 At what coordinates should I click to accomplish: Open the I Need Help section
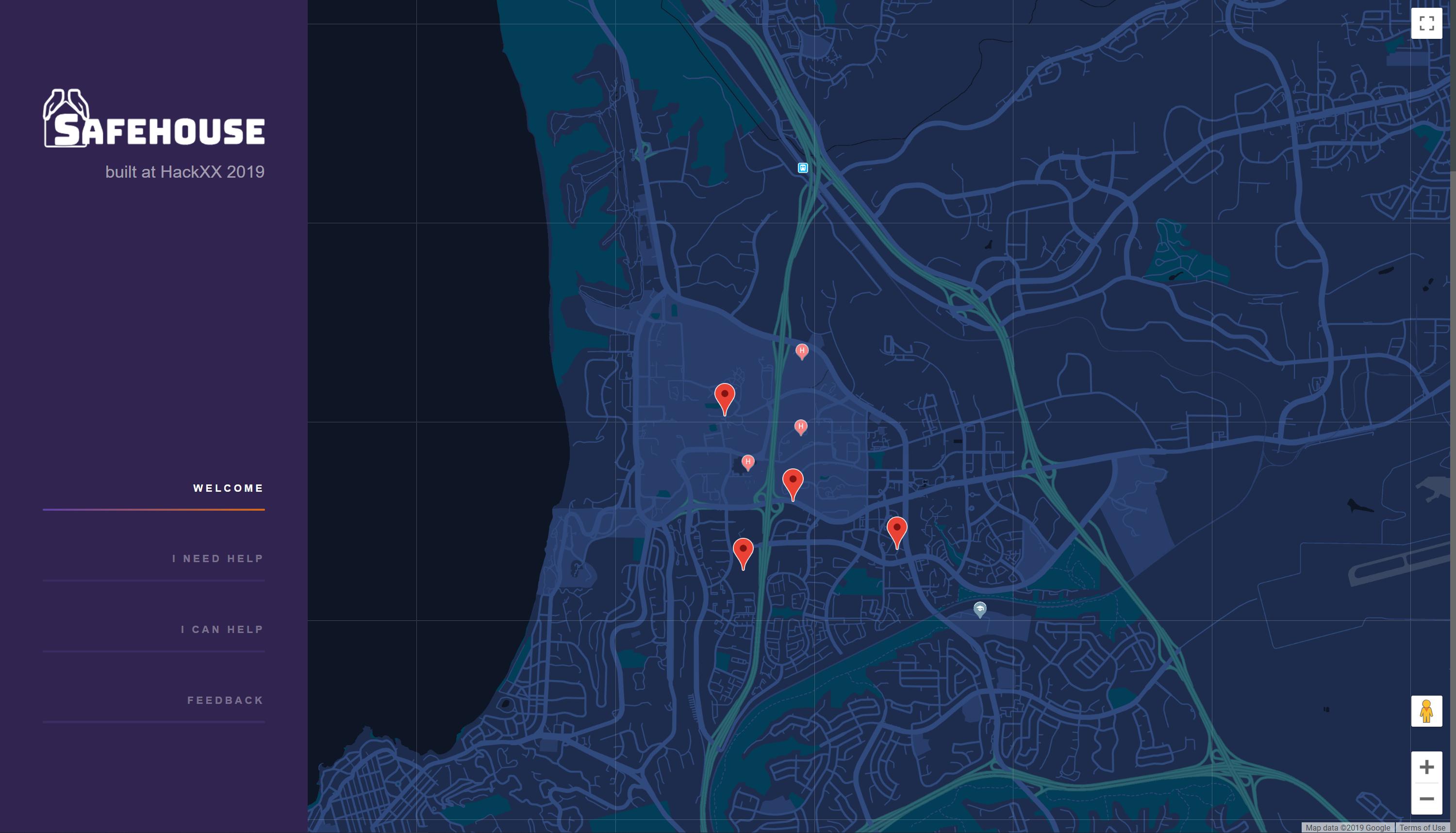coord(217,558)
